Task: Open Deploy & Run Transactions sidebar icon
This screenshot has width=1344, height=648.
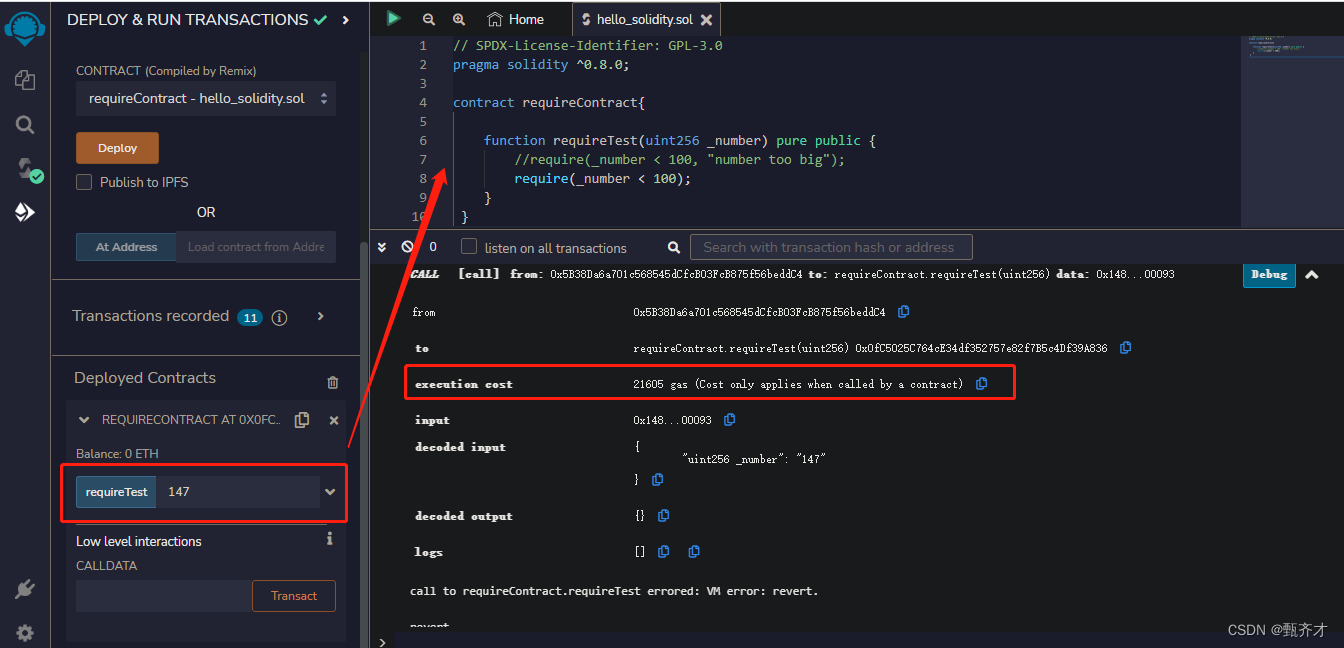Action: [x=25, y=212]
